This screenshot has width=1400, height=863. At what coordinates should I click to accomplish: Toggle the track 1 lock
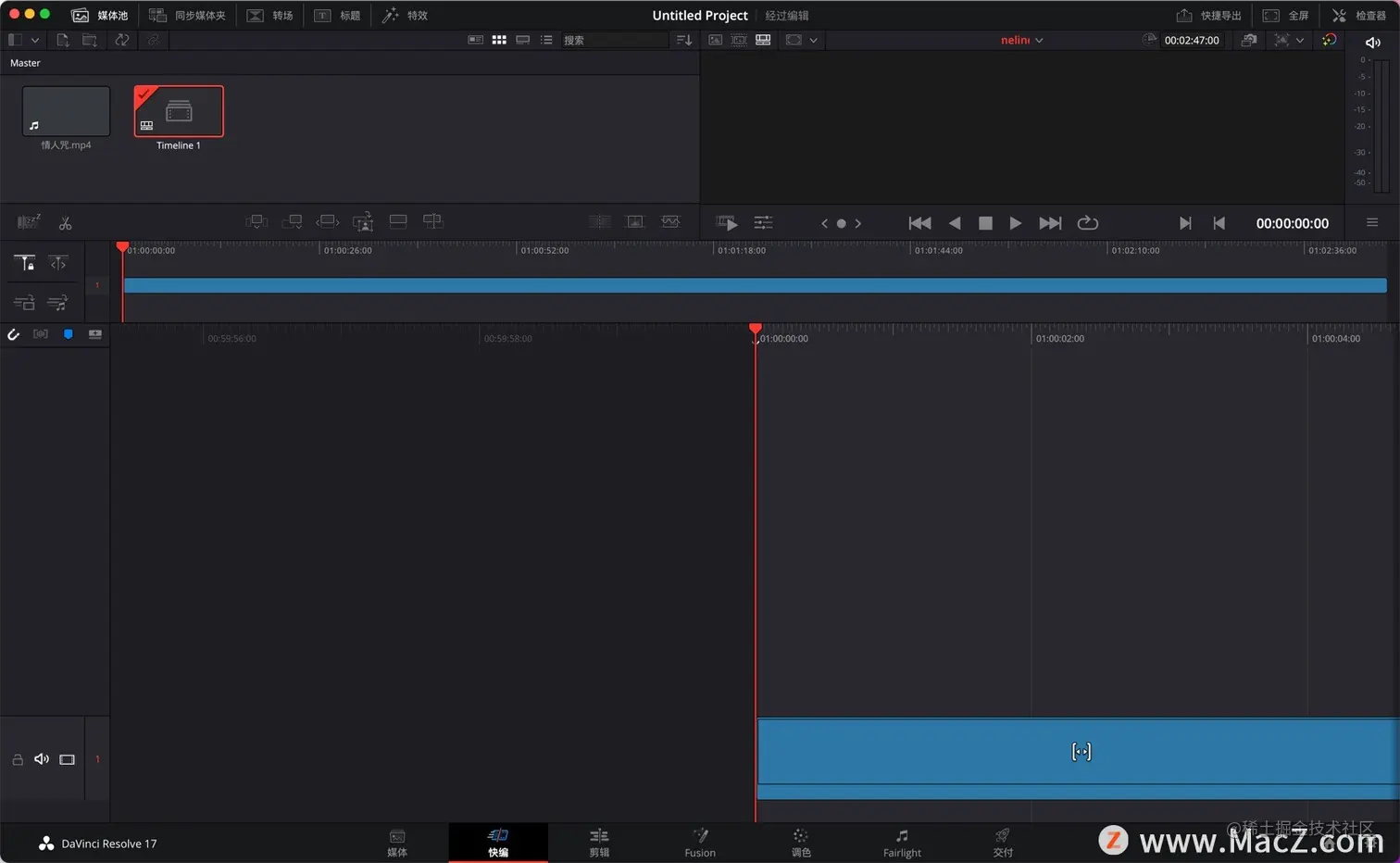18,759
